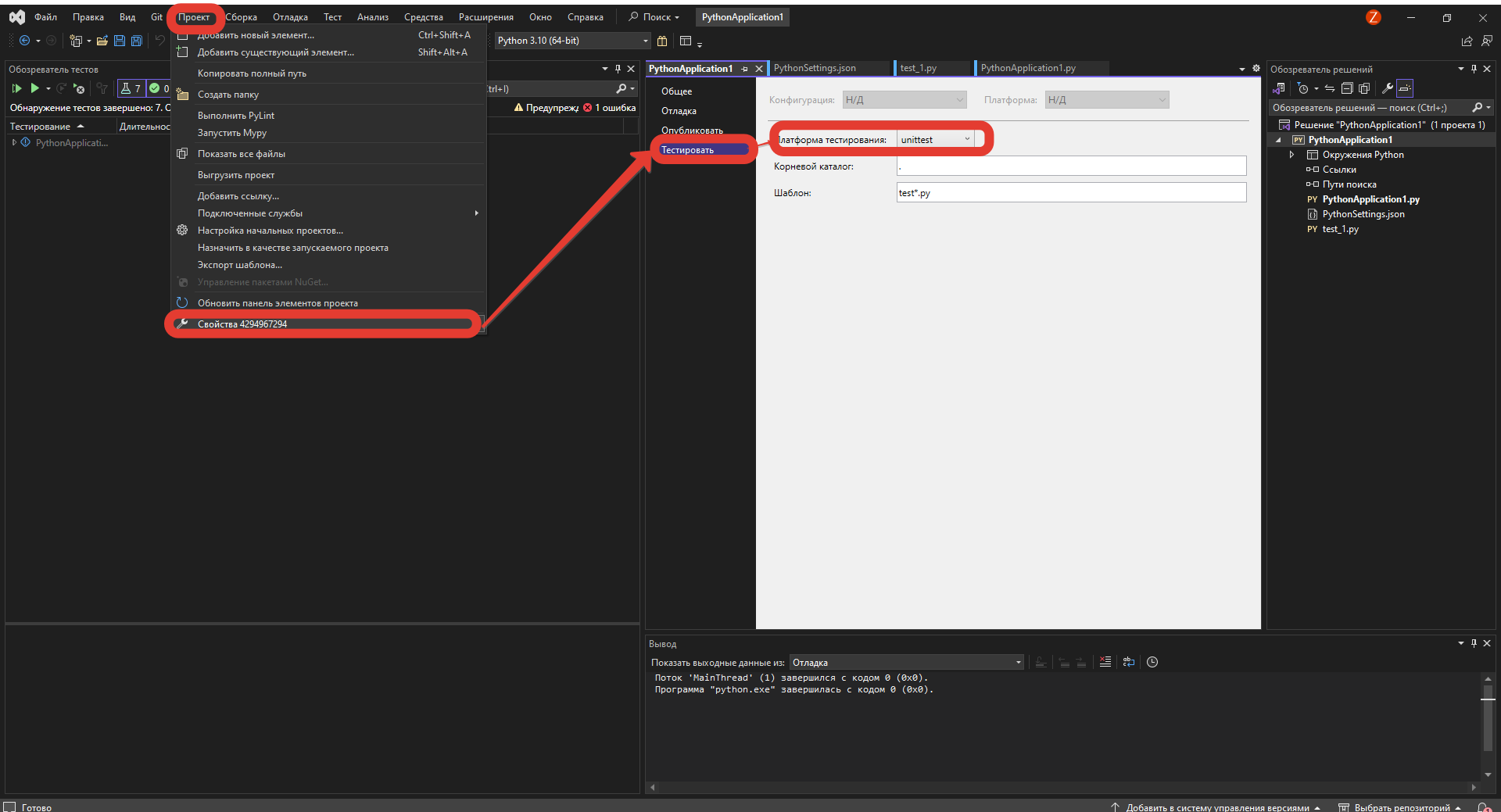Click the Sync with Active Document arrows icon
1501x812 pixels.
(x=1330, y=88)
